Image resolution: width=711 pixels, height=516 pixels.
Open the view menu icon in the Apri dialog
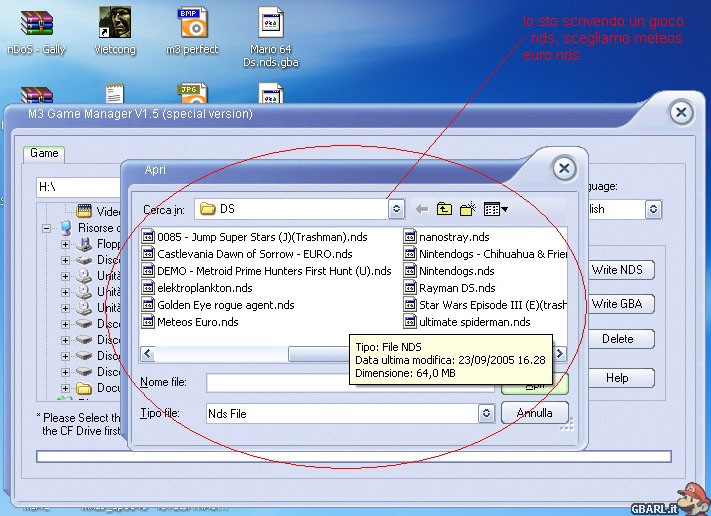tap(492, 209)
